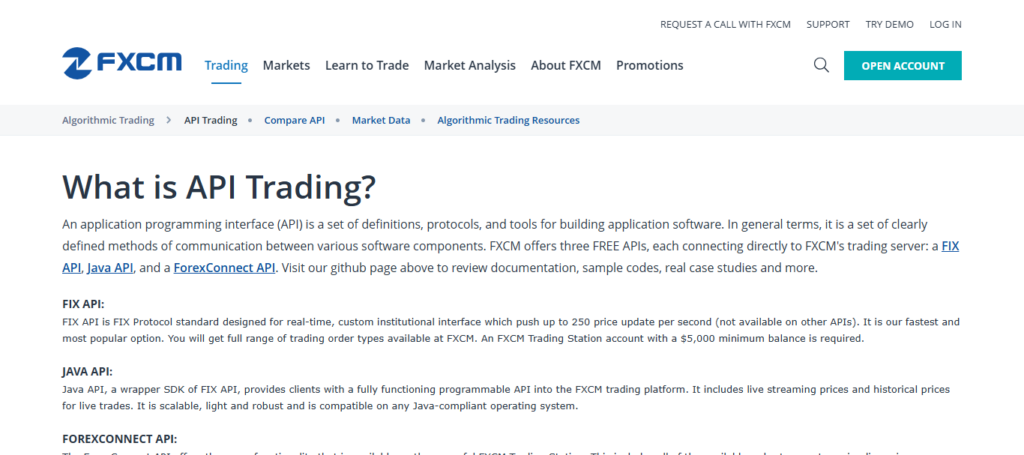Click the FXCM logo

point(122,63)
